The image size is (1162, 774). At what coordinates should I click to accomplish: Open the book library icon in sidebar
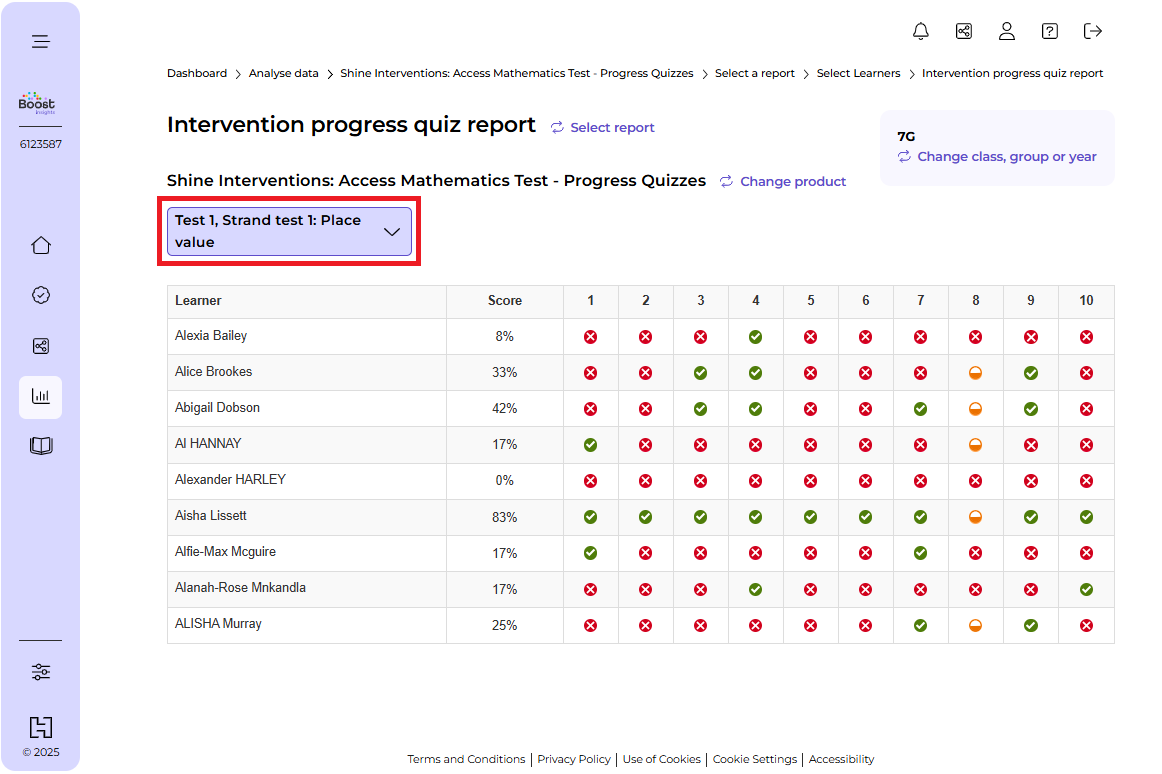tap(40, 446)
